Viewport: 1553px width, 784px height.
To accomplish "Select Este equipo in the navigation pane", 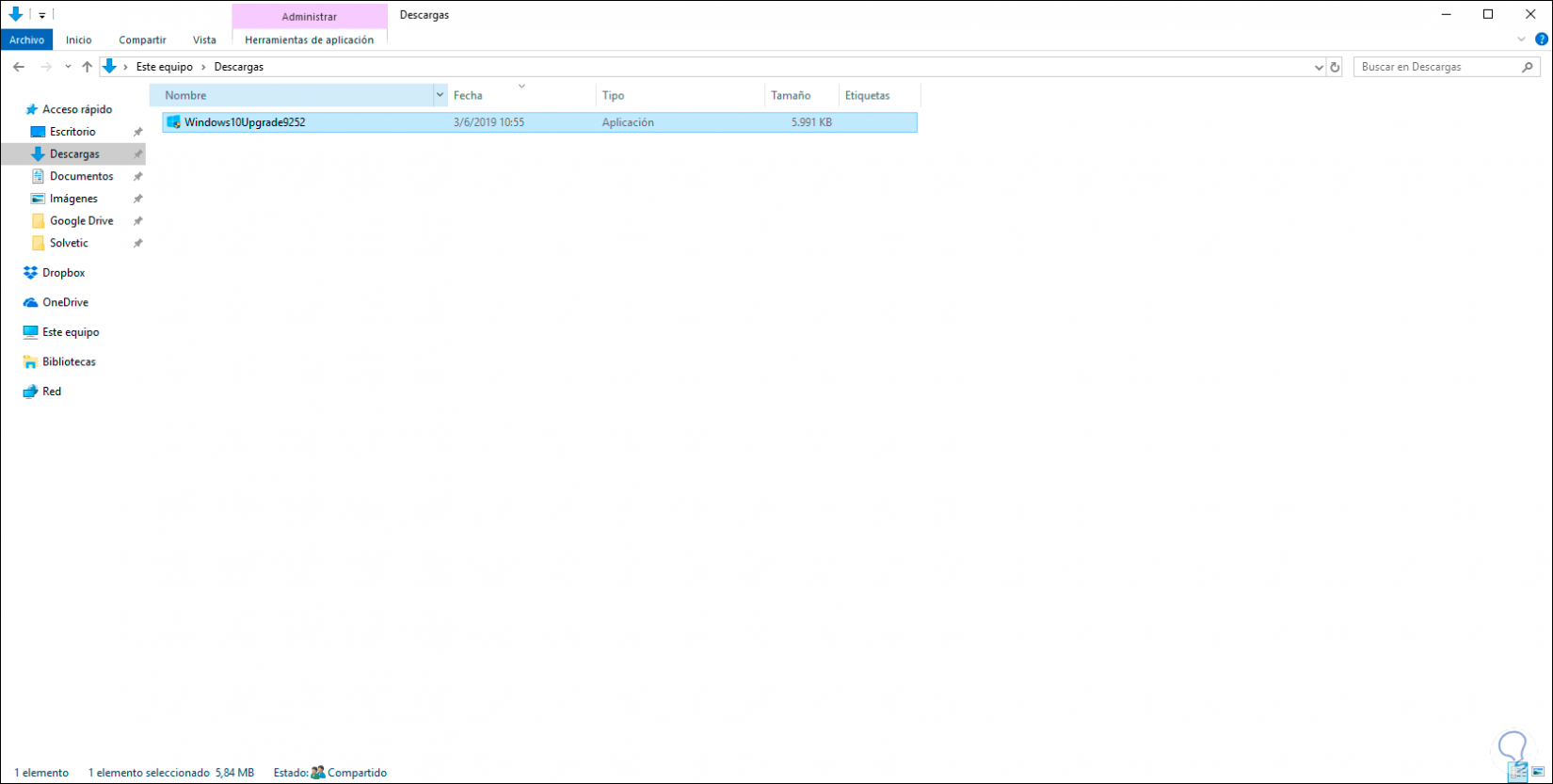I will [71, 332].
